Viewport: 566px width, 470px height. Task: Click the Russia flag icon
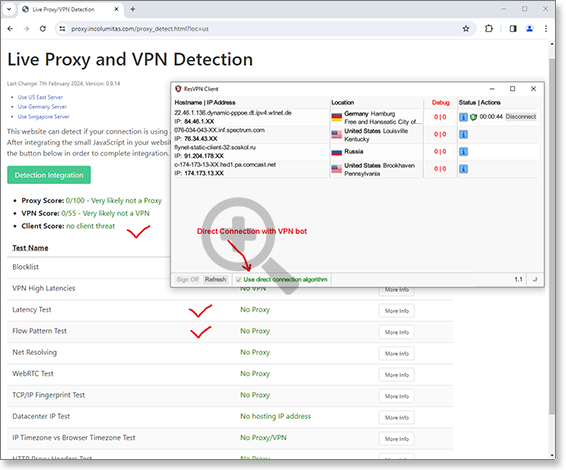[x=336, y=152]
